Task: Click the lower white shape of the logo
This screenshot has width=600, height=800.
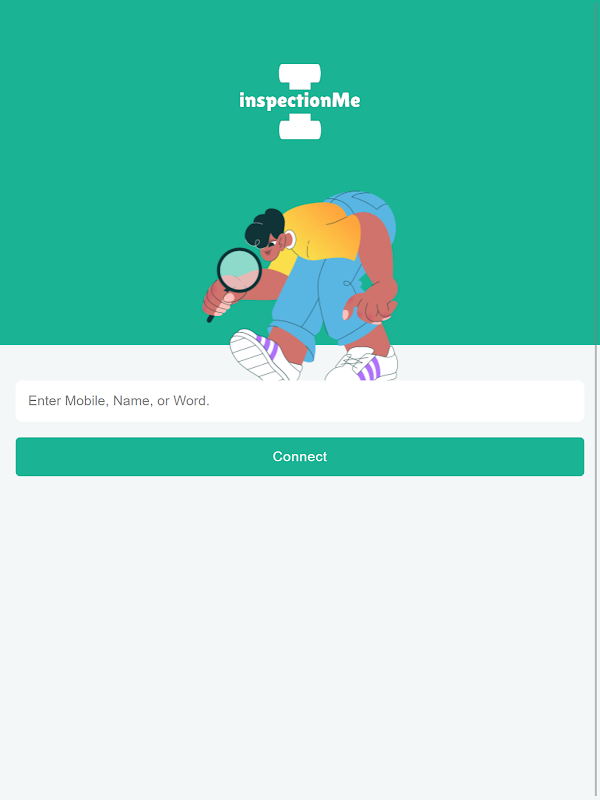Action: click(x=300, y=127)
